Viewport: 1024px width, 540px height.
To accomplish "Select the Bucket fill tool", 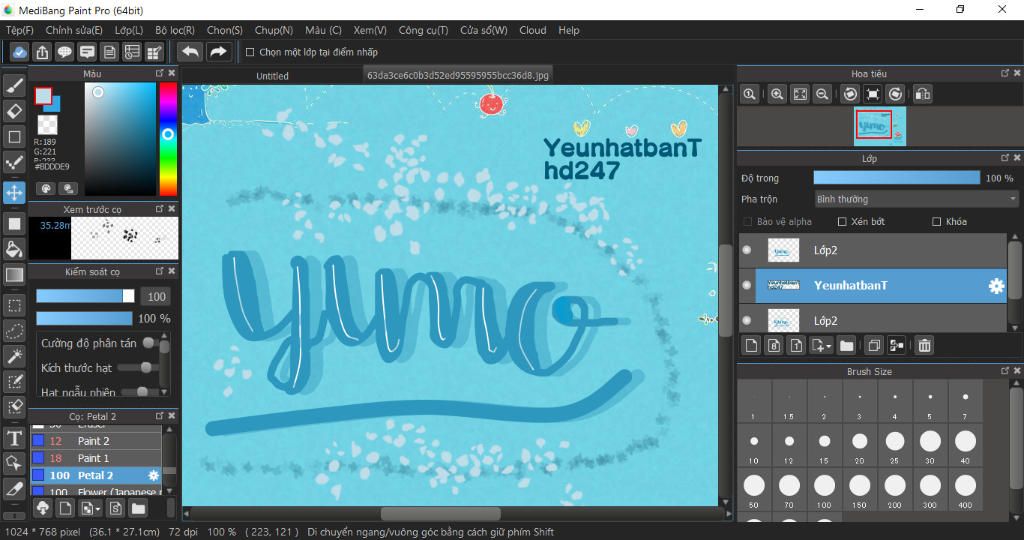I will click(x=14, y=249).
